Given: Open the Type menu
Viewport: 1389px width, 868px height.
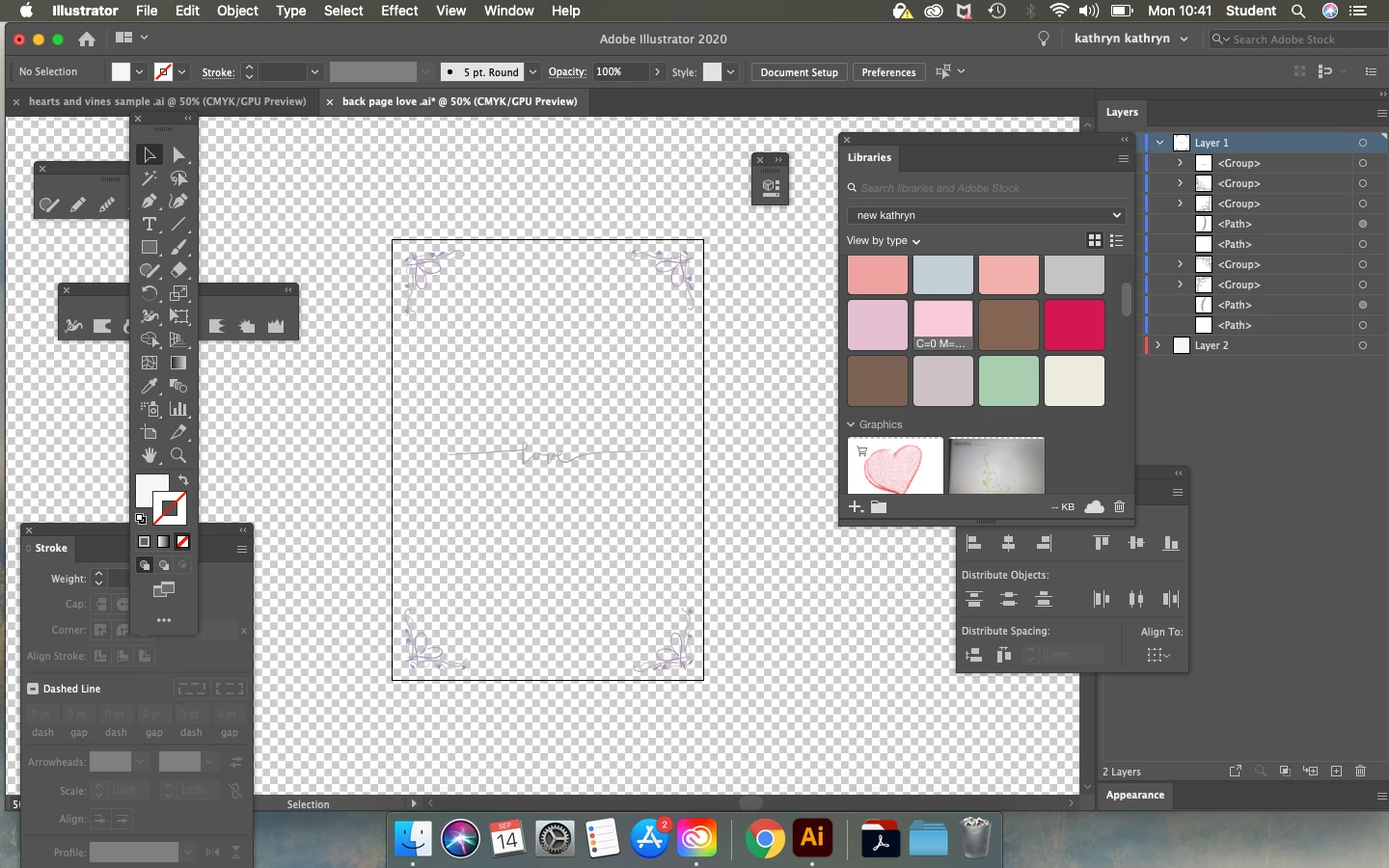Looking at the screenshot, I should [x=290, y=11].
